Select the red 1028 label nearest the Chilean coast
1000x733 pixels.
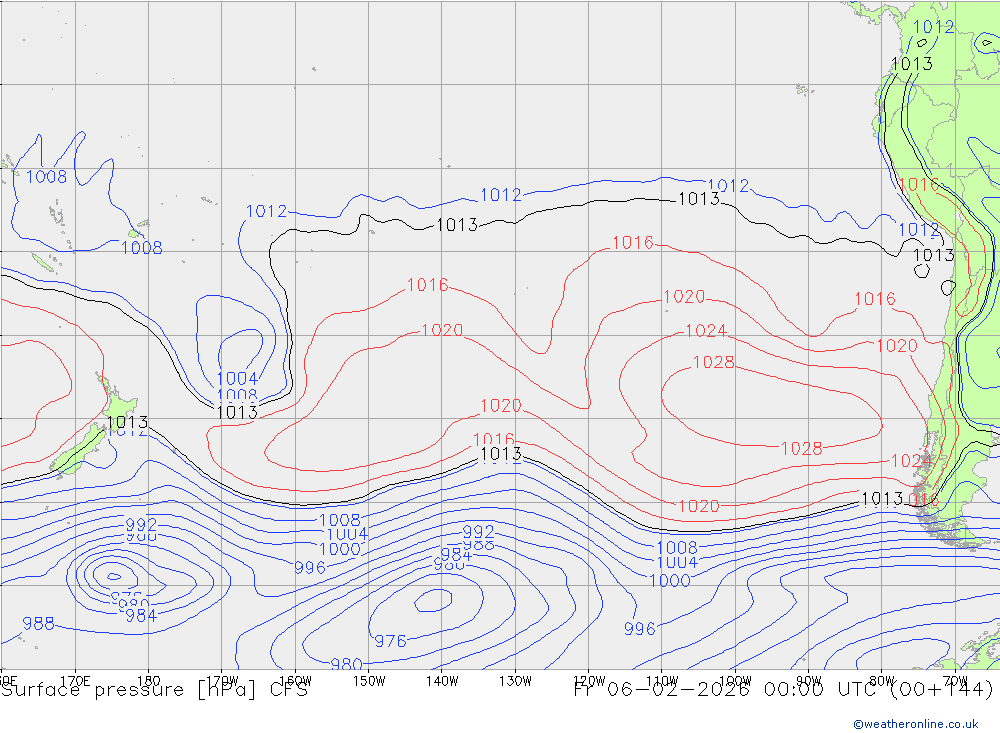click(x=801, y=449)
